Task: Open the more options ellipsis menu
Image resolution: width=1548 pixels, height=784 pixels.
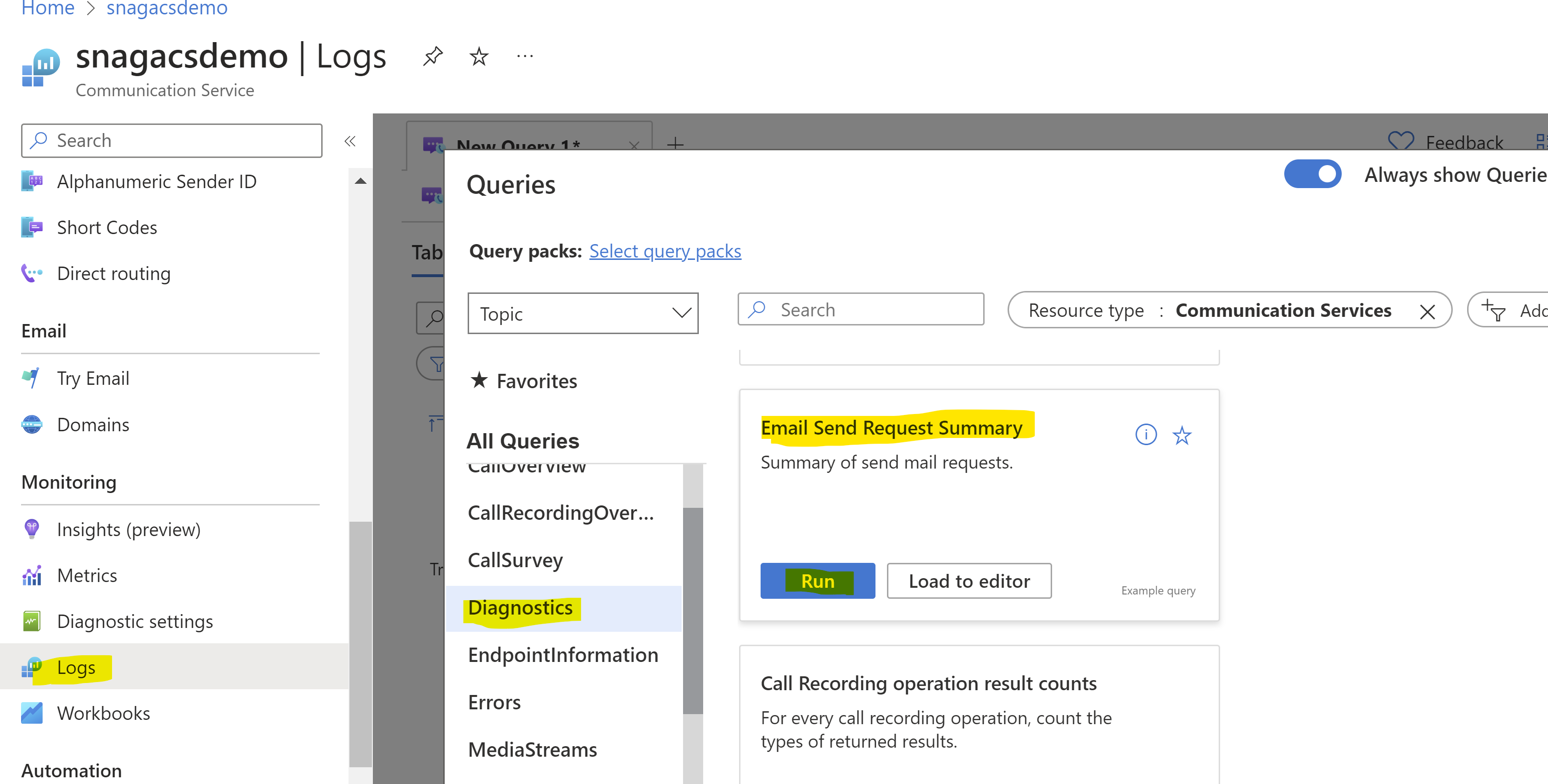Action: point(525,57)
